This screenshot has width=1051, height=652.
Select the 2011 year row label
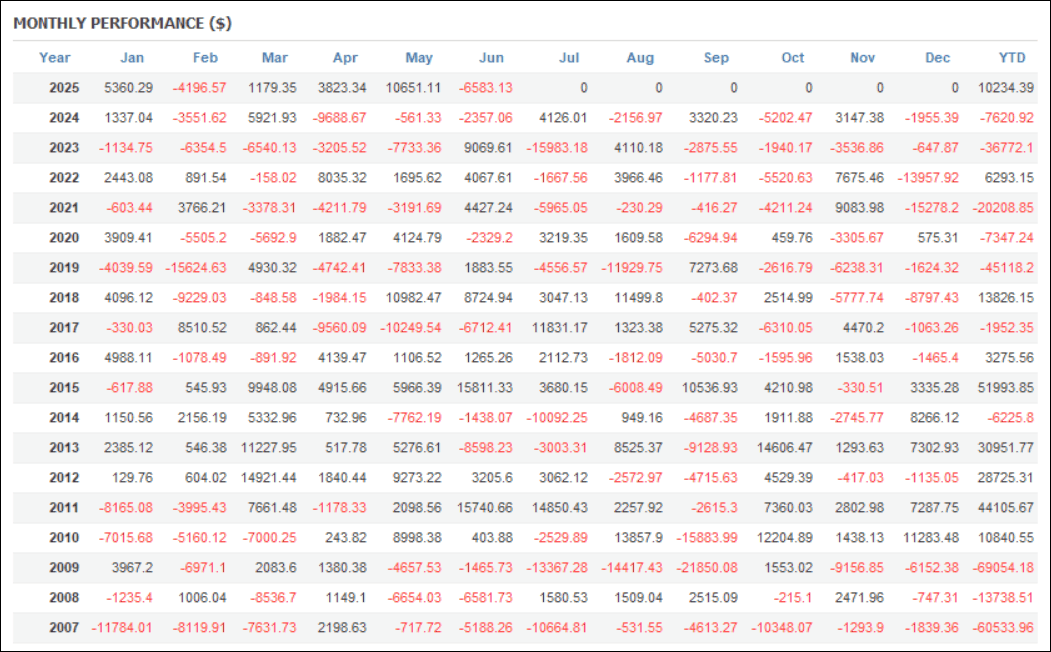click(x=64, y=507)
